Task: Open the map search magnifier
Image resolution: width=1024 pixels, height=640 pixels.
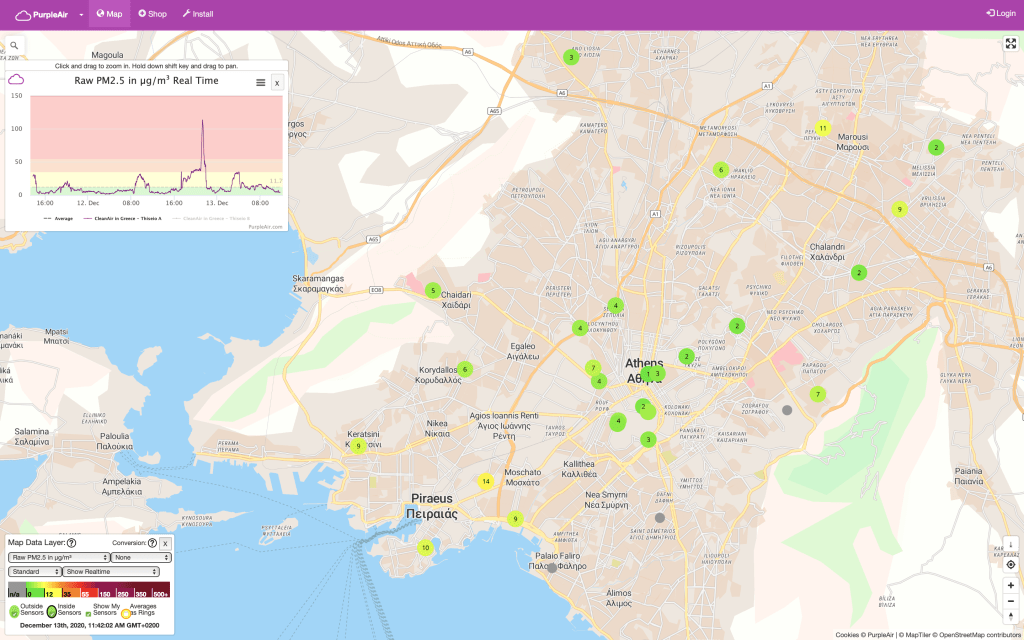Action: pyautogui.click(x=15, y=46)
